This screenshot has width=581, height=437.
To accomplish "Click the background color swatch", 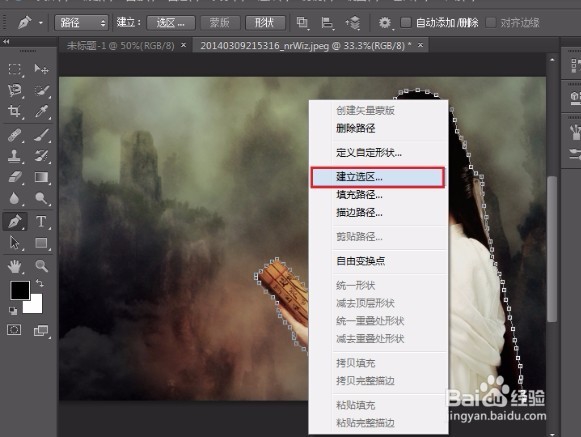I will click(35, 306).
